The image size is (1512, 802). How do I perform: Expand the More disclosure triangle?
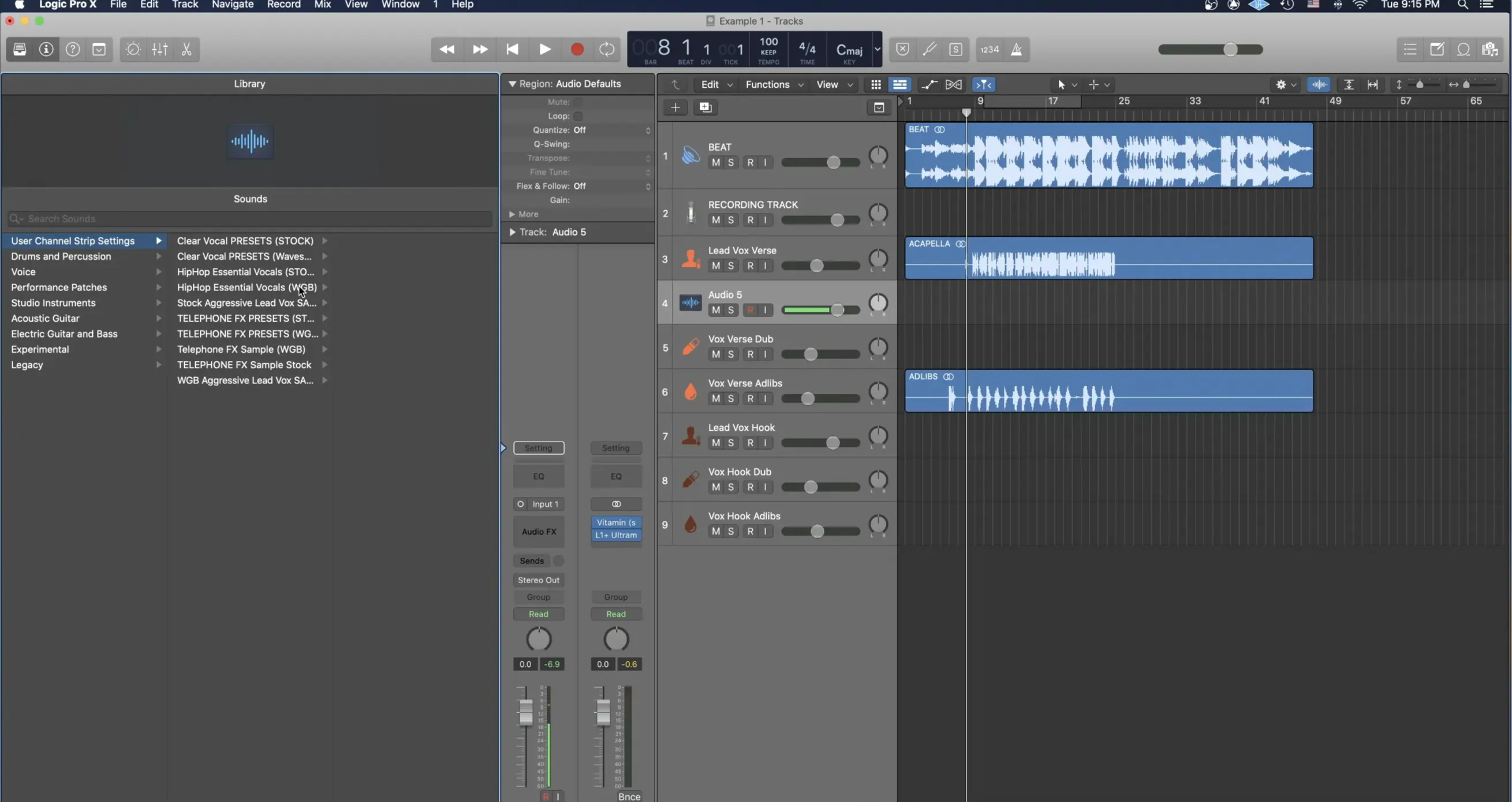click(x=512, y=214)
